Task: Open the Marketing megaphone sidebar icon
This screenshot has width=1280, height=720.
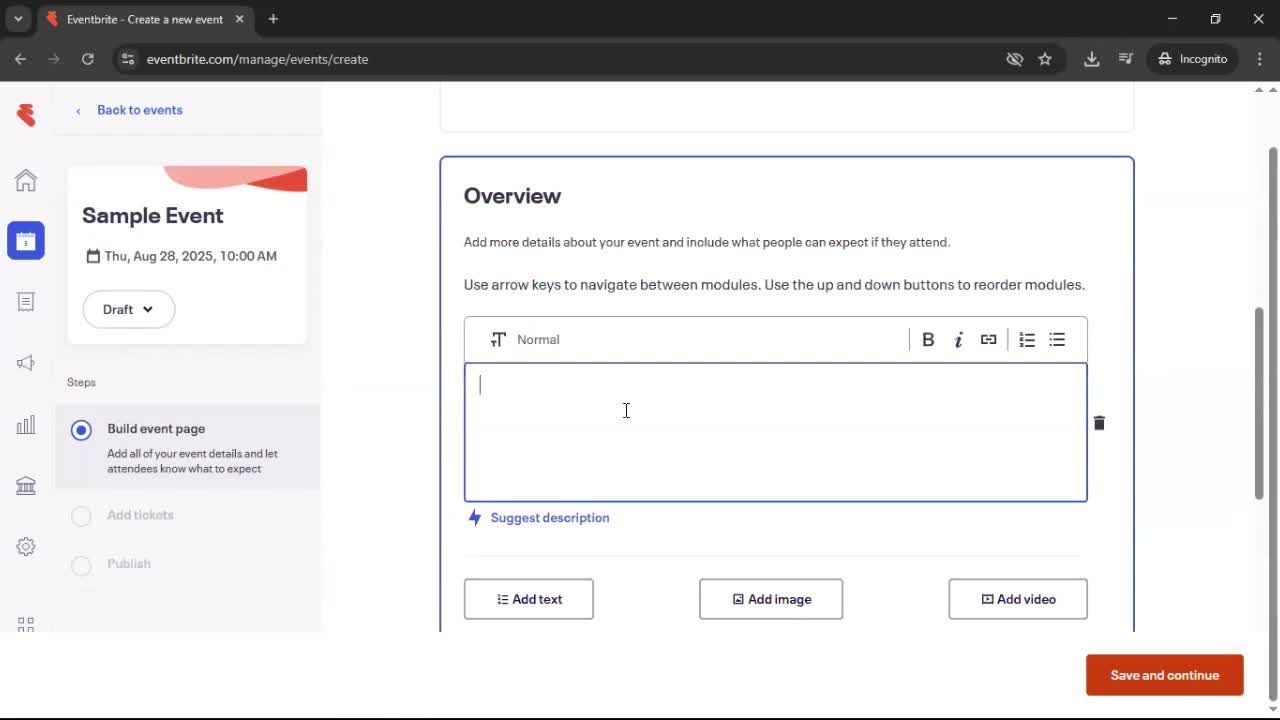Action: 26,363
